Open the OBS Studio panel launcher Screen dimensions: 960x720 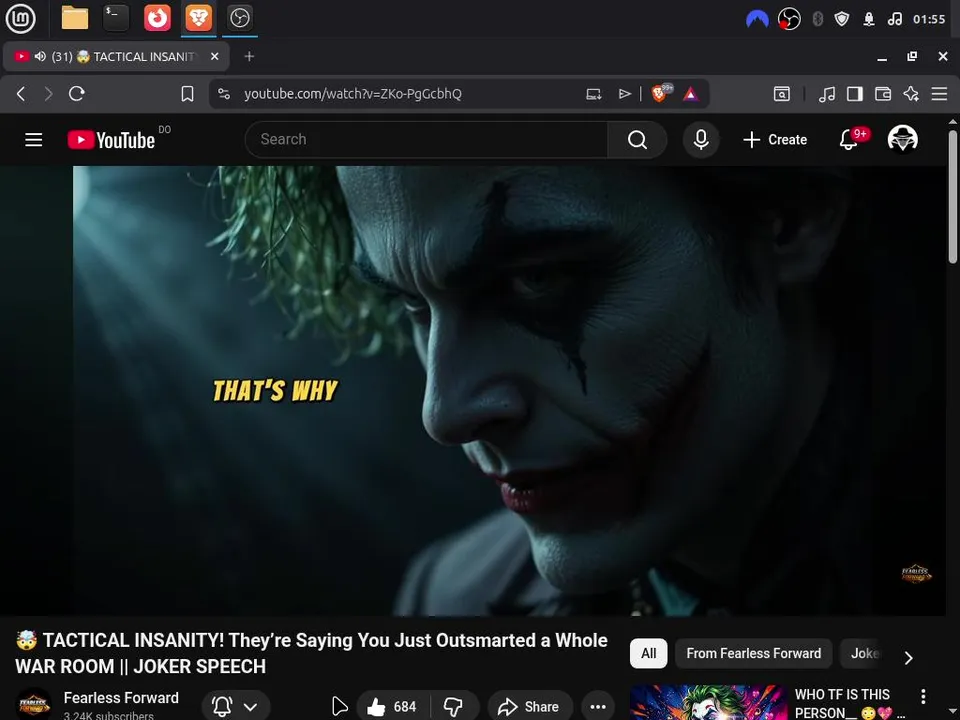click(x=239, y=18)
